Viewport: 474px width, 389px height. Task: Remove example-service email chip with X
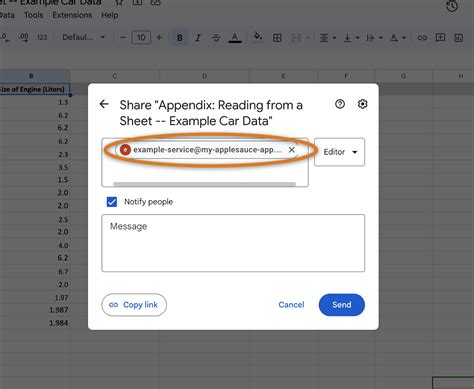pos(292,150)
